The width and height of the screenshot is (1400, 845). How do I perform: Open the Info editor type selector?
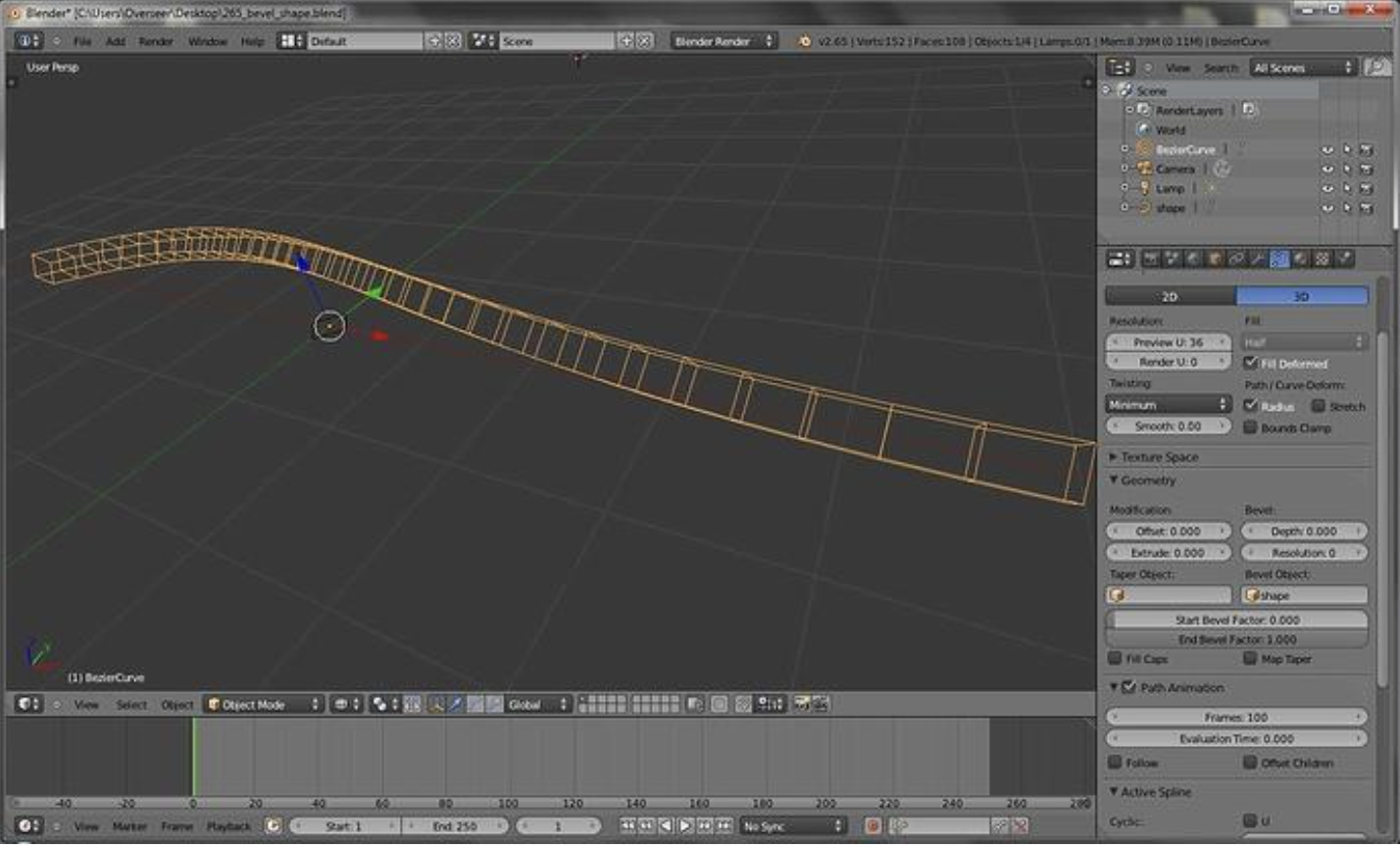tap(28, 41)
